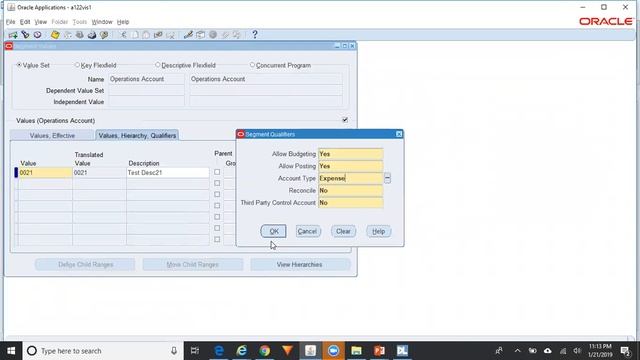Select the Concurrent Program radio button

tap(252, 65)
